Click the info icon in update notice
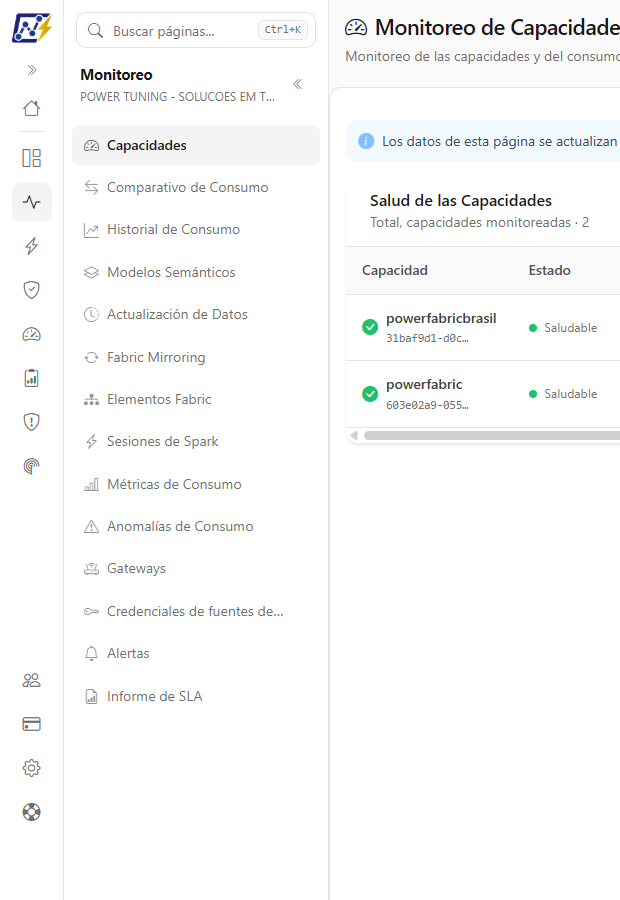This screenshot has width=620, height=900. (x=366, y=141)
